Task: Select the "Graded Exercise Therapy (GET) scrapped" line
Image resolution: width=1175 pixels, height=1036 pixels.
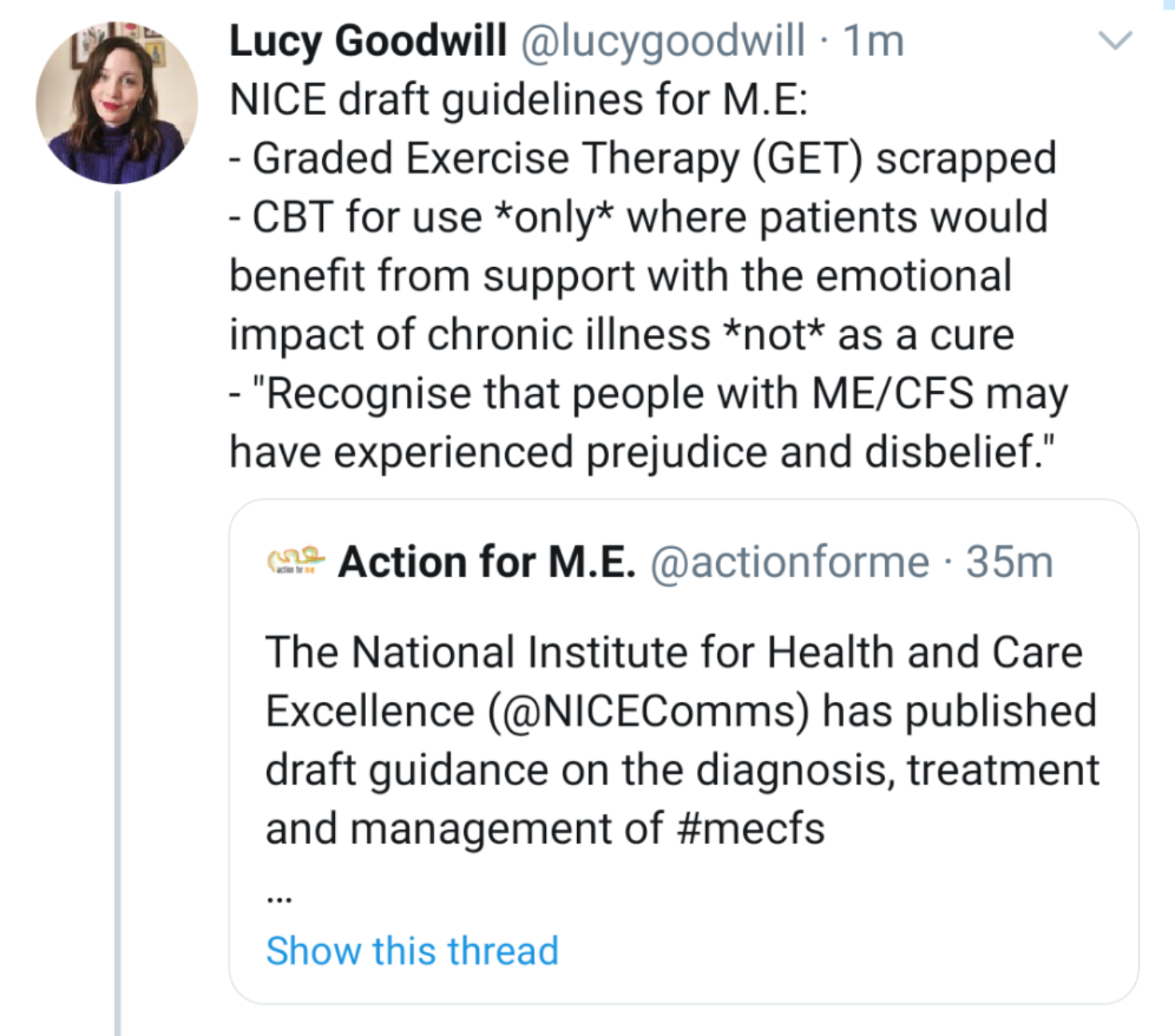Action: 654,158
